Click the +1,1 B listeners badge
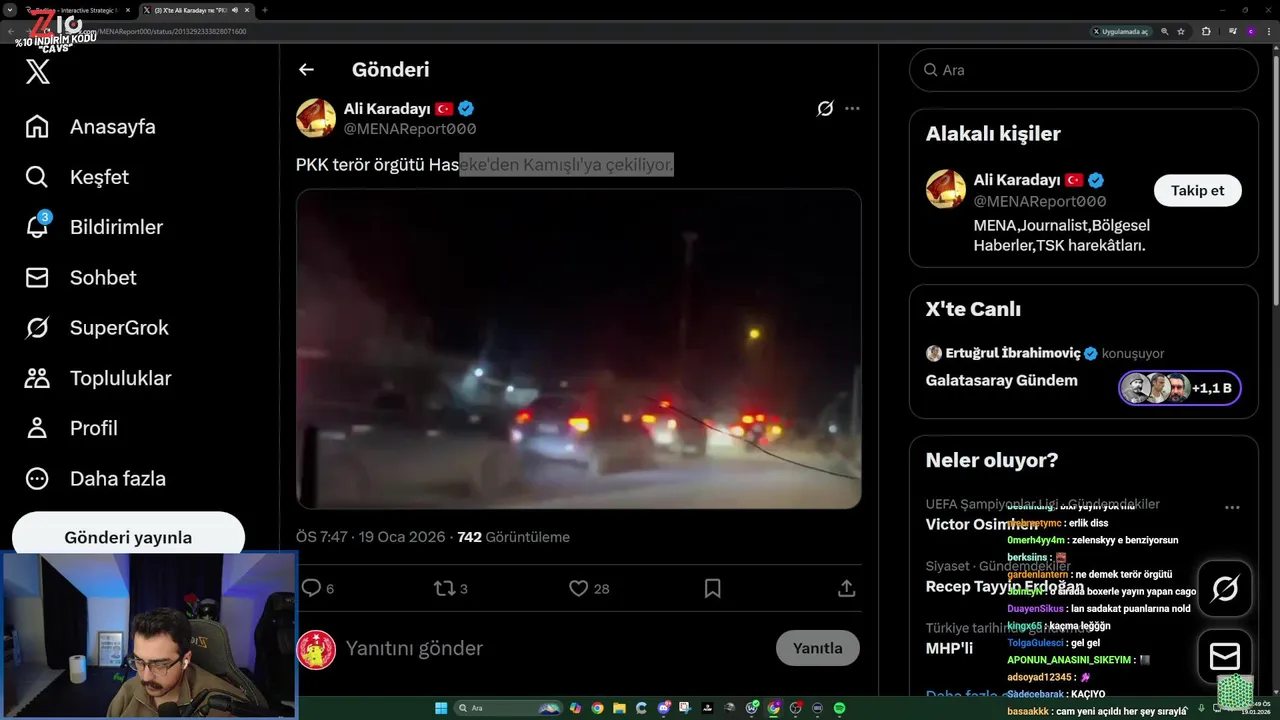The width and height of the screenshot is (1280, 720). 1180,388
